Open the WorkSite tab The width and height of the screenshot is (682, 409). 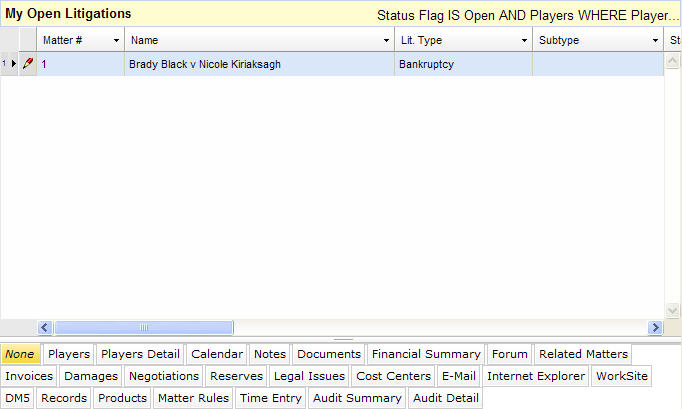click(x=622, y=375)
